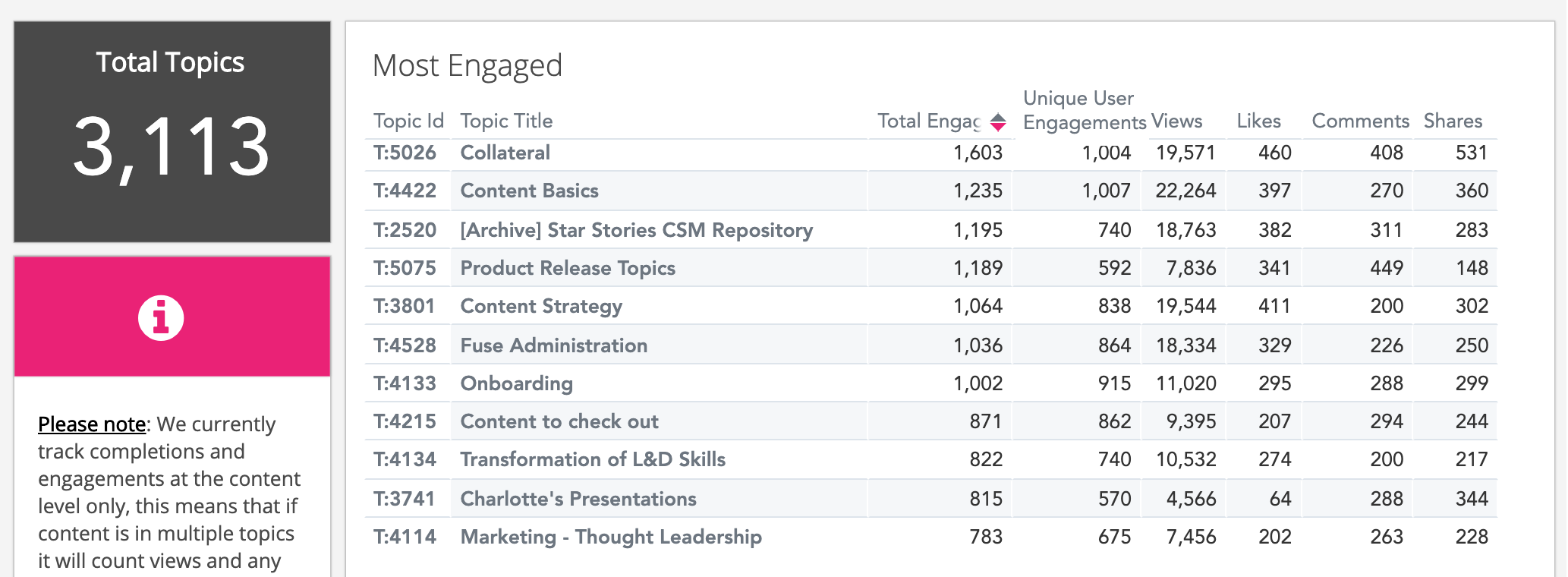Select the Shares column header

point(1453,121)
